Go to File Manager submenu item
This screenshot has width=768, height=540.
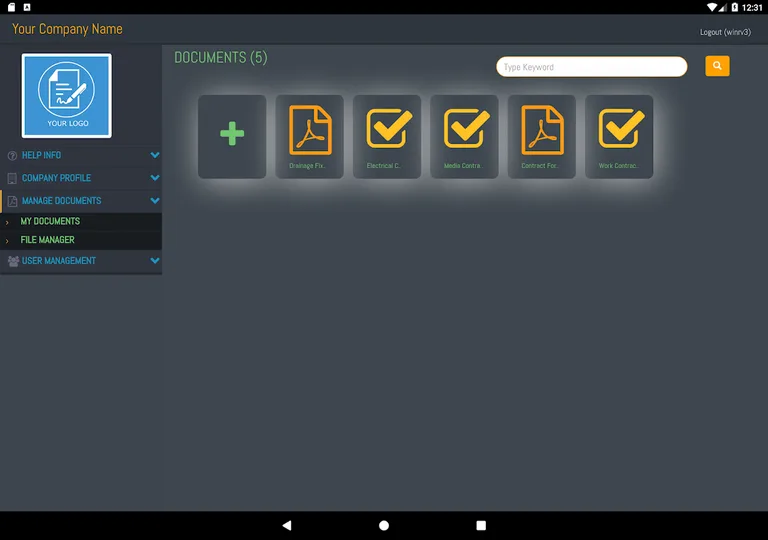(x=81, y=240)
